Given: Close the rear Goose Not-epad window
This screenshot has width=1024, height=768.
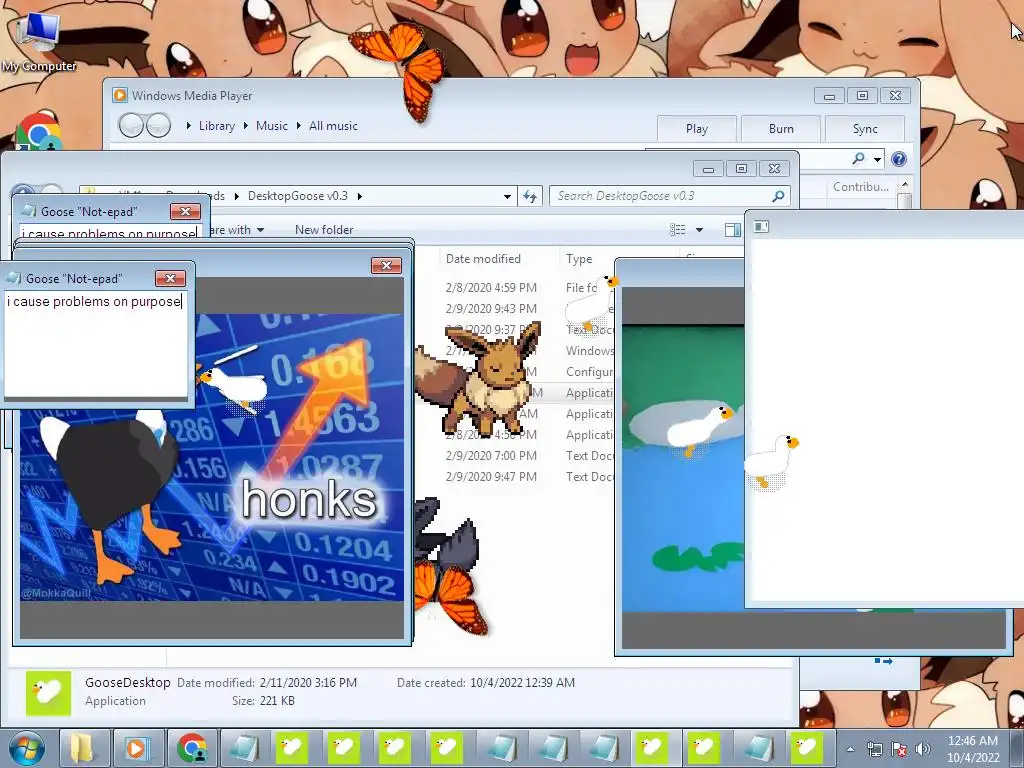Looking at the screenshot, I should click(x=185, y=211).
